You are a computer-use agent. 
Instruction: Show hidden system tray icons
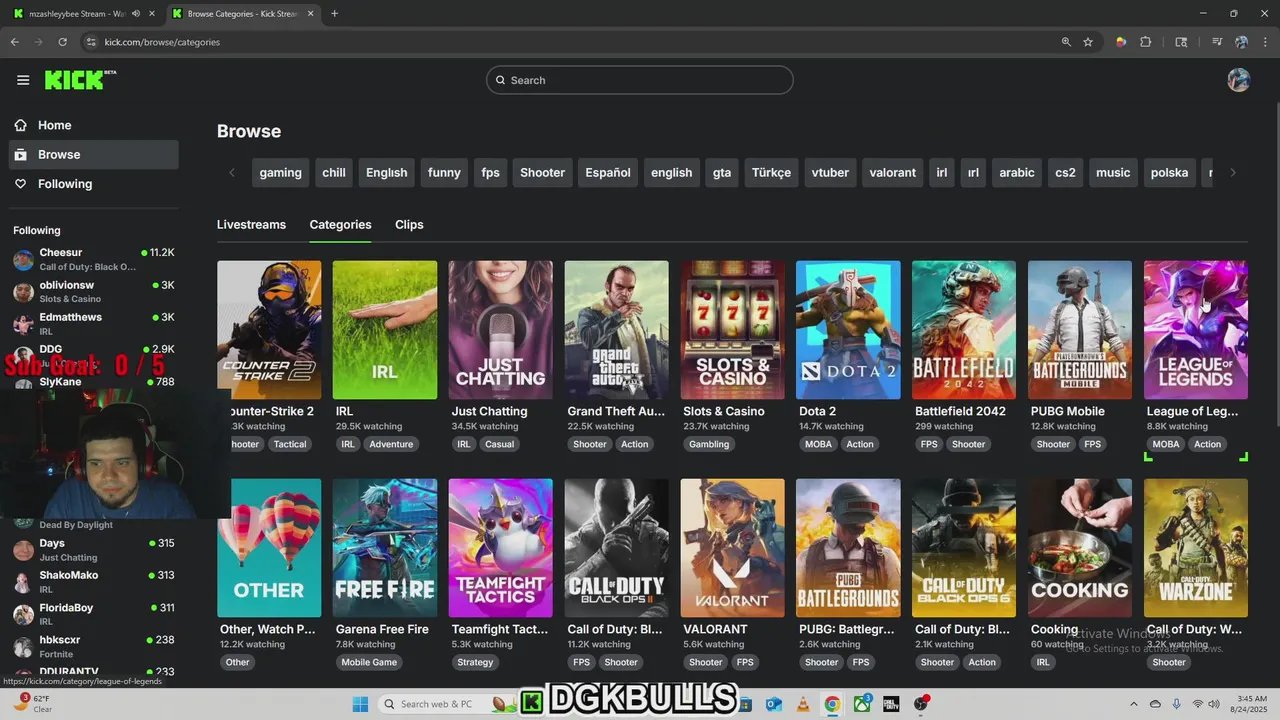tap(1133, 704)
